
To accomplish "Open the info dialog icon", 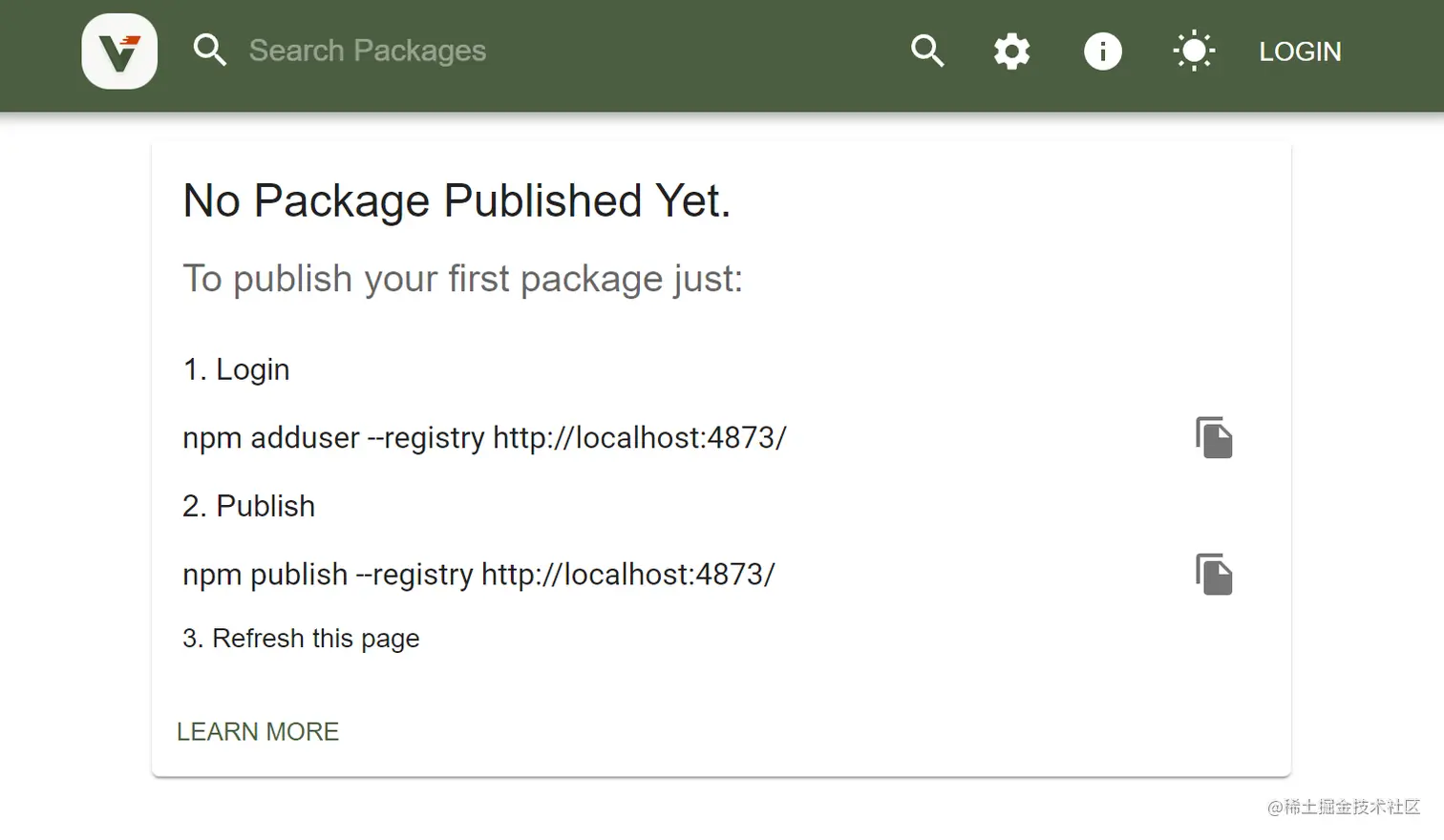I will [x=1102, y=52].
